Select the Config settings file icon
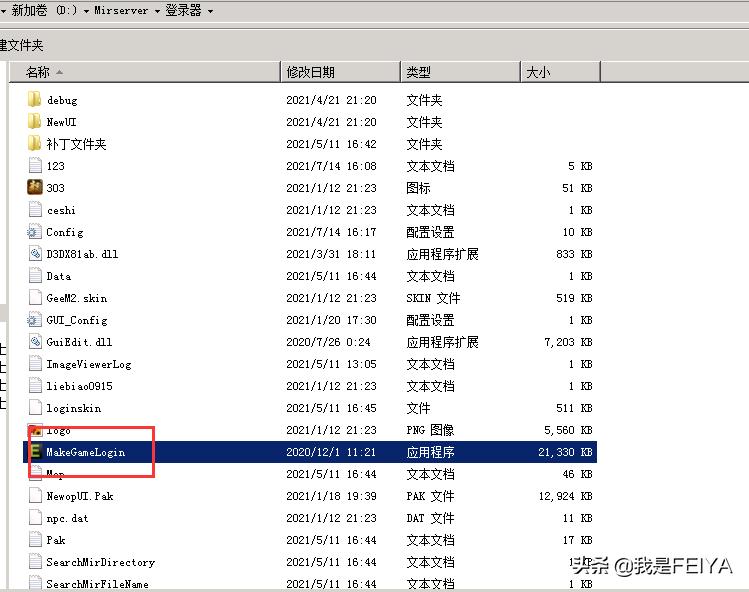Screen dimensions: 749x592 coord(34,231)
